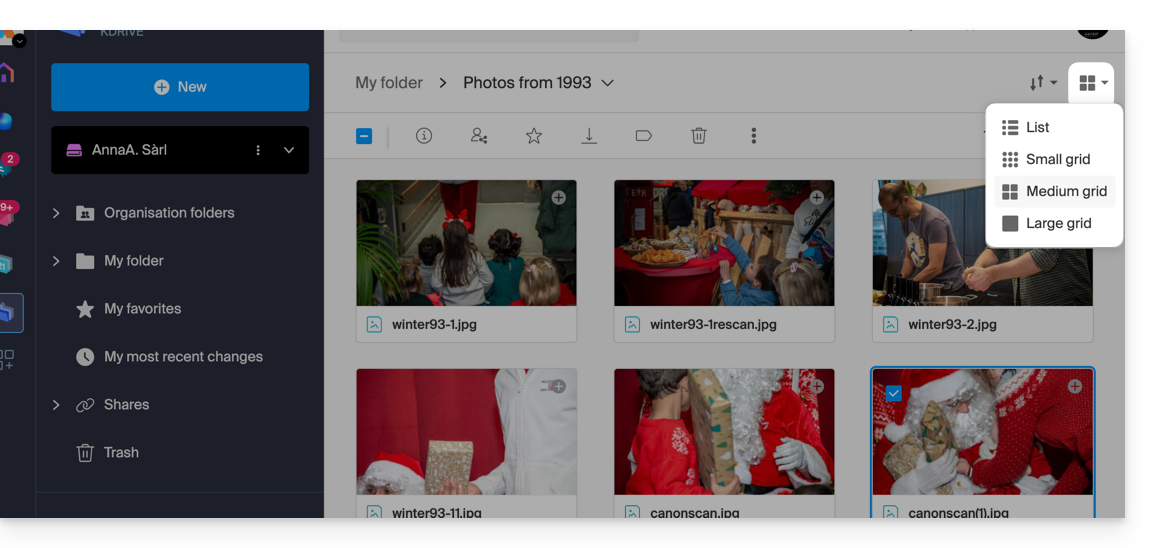The height and width of the screenshot is (548, 1155).
Task: Open the Photos from 1993 folder dropdown
Action: pos(608,83)
